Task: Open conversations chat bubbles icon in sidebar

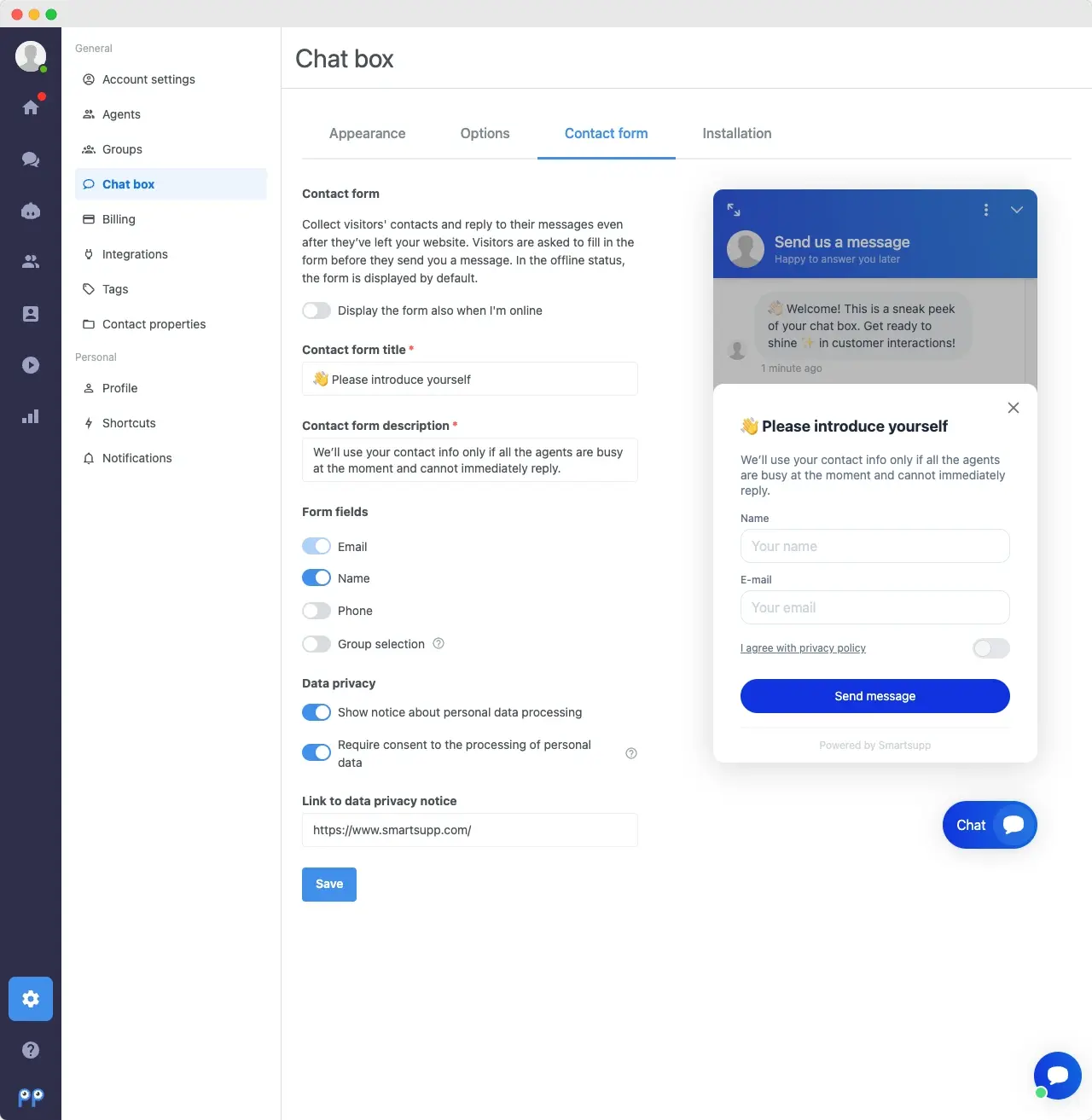Action: pyautogui.click(x=31, y=160)
